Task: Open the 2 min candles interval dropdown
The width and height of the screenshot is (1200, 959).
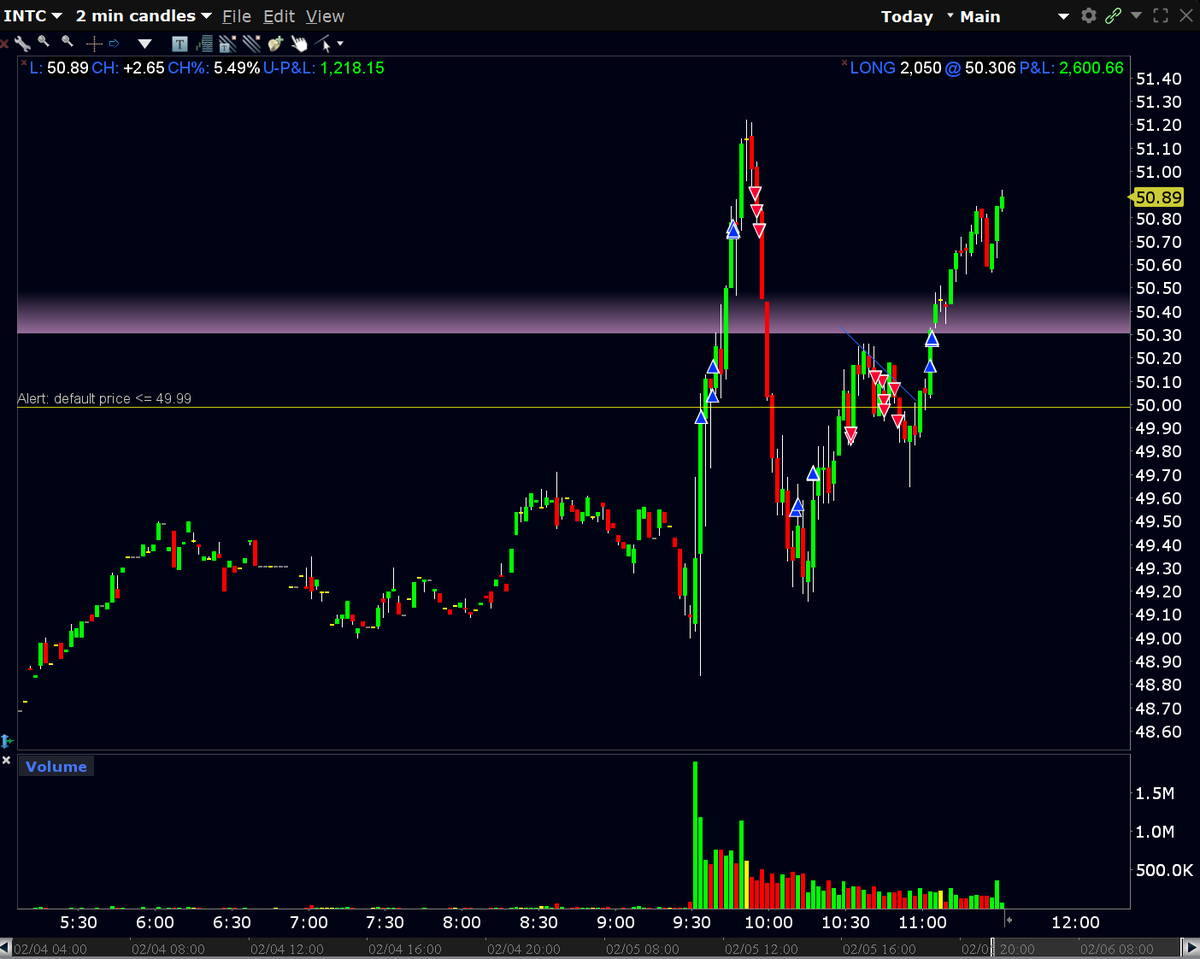Action: click(144, 16)
